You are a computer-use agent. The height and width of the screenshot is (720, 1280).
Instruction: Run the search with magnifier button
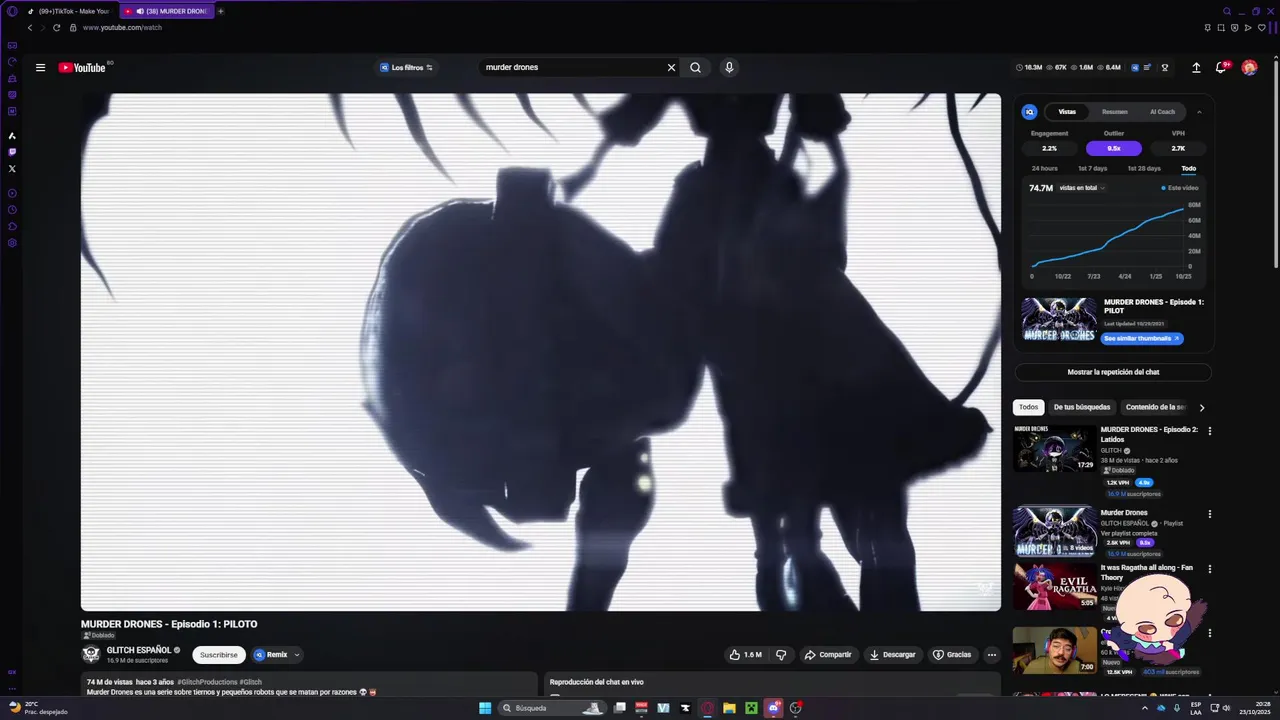point(695,68)
